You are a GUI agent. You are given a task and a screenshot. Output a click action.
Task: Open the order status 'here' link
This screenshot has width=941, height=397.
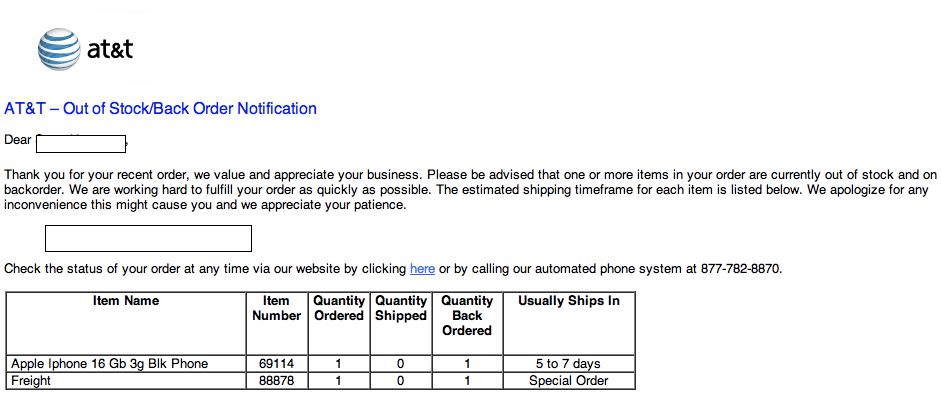(x=422, y=269)
